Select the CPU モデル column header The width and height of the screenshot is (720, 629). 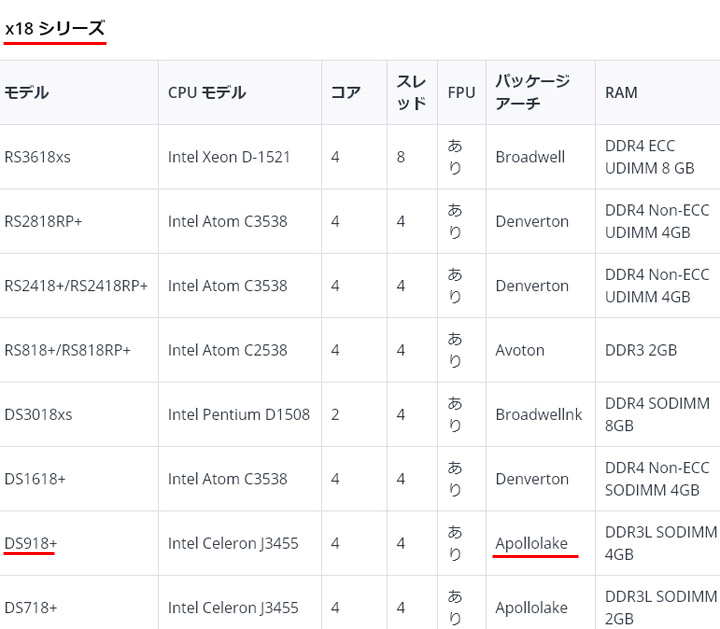tap(207, 93)
